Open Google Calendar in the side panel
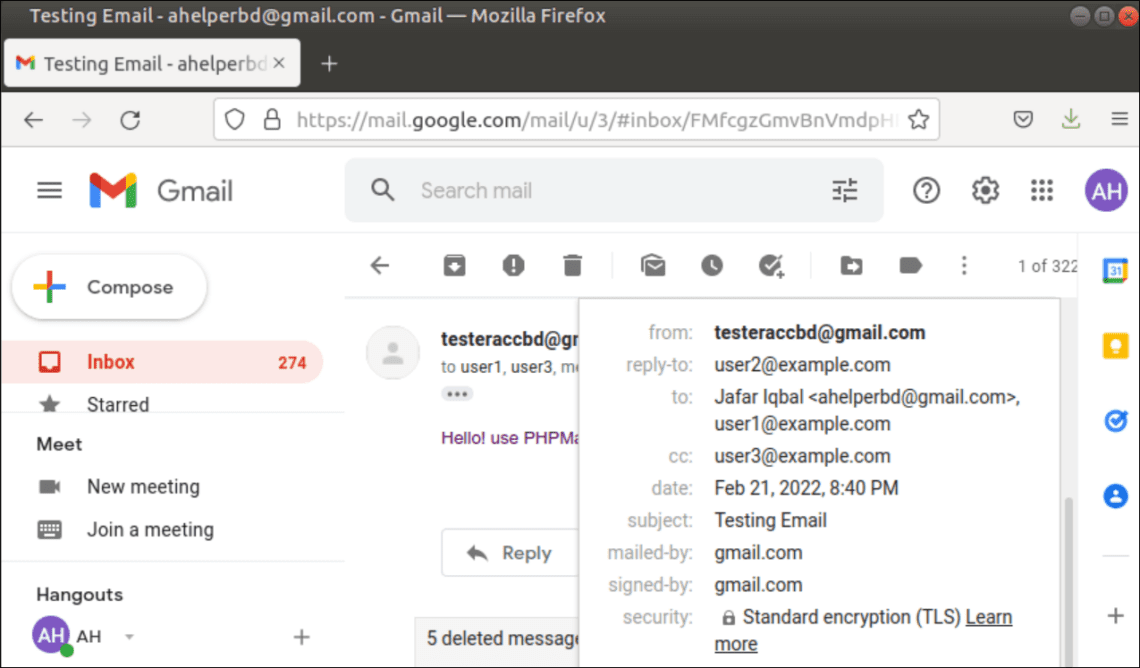Image resolution: width=1140 pixels, height=668 pixels. coord(1114,270)
